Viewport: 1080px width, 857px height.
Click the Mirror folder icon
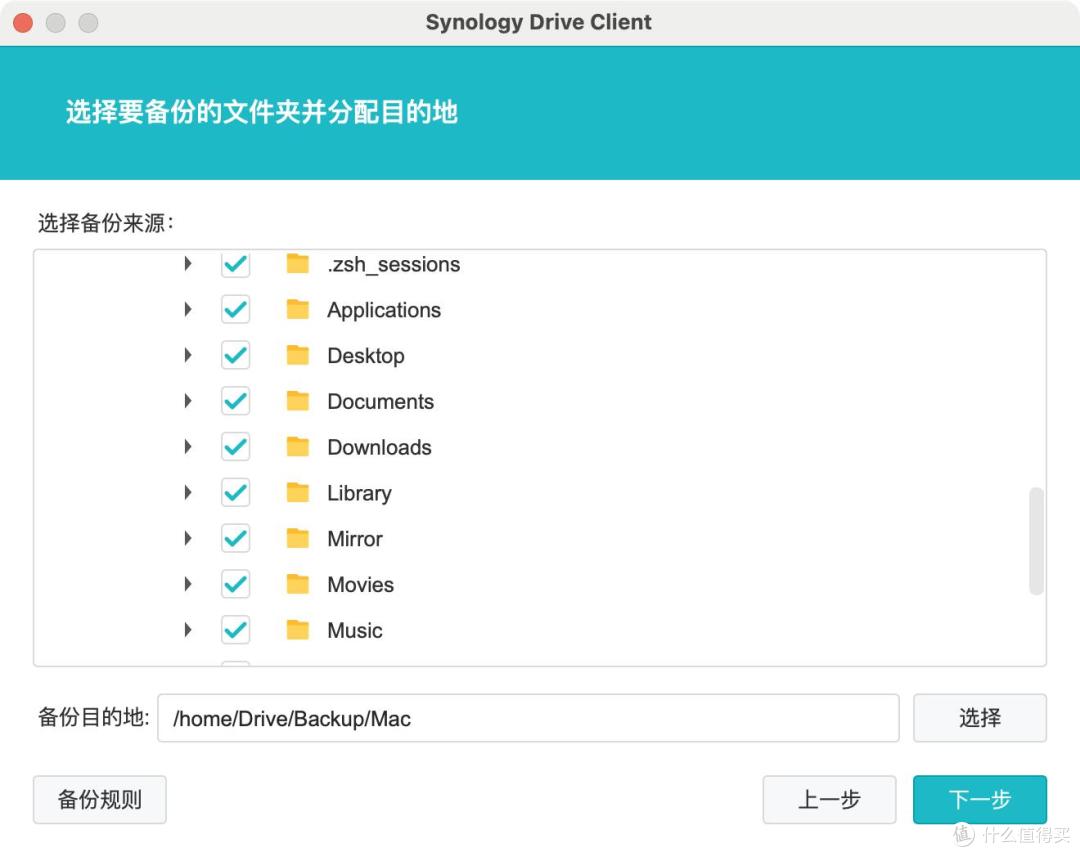point(298,538)
